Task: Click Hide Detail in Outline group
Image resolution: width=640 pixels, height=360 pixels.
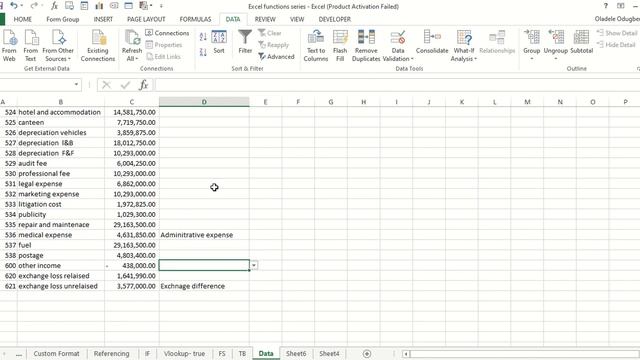Action: pos(616,45)
